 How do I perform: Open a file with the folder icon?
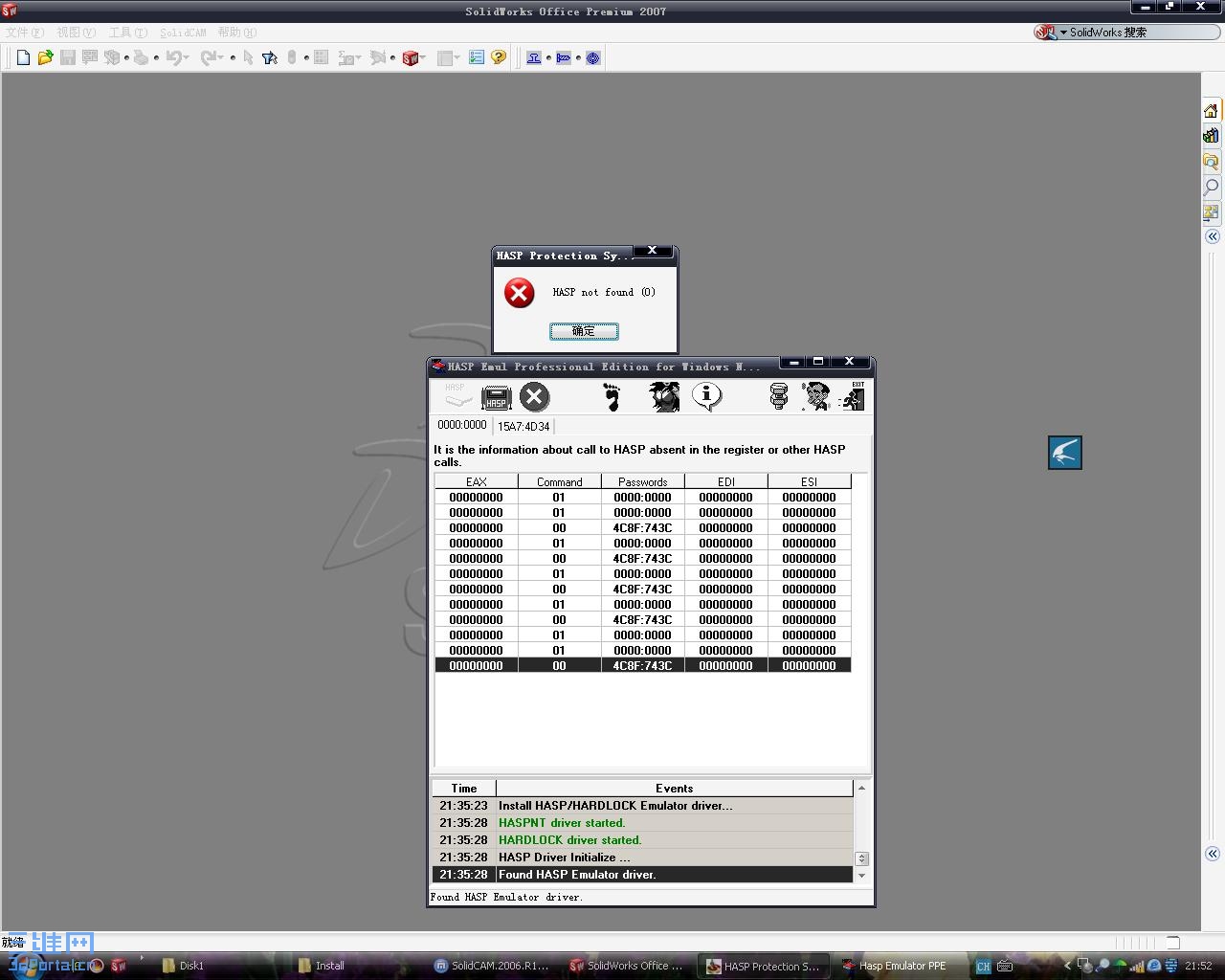(x=45, y=58)
